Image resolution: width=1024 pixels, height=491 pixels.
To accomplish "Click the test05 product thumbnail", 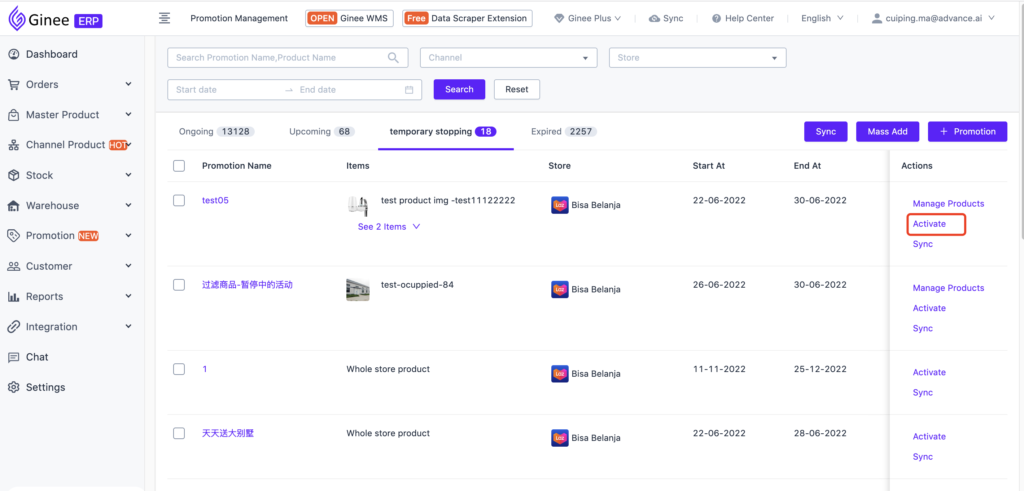I will [358, 204].
